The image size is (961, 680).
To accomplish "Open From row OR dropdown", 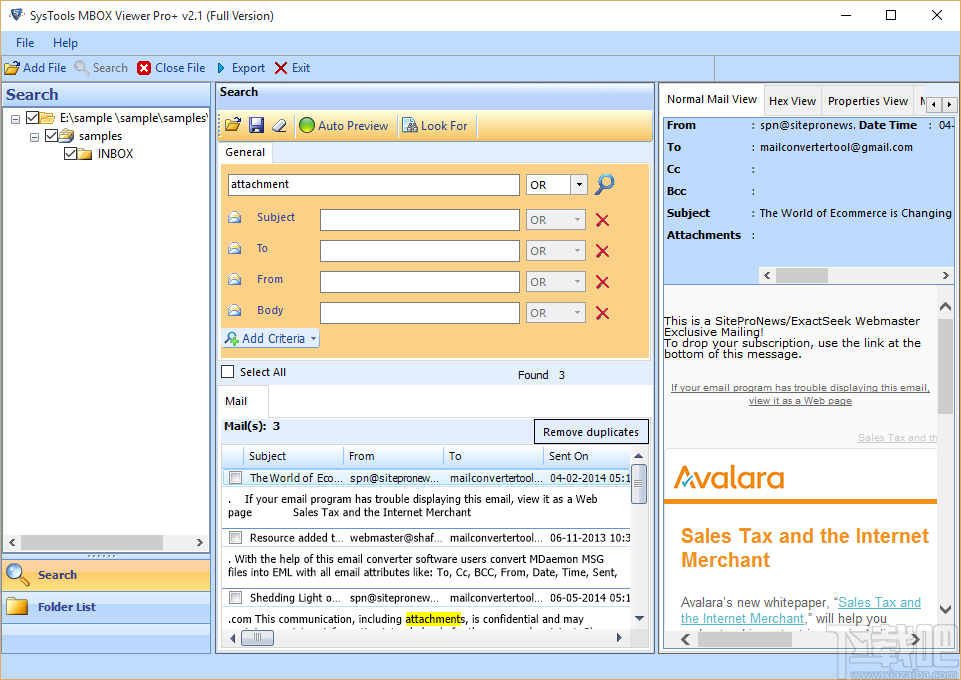I will [577, 282].
